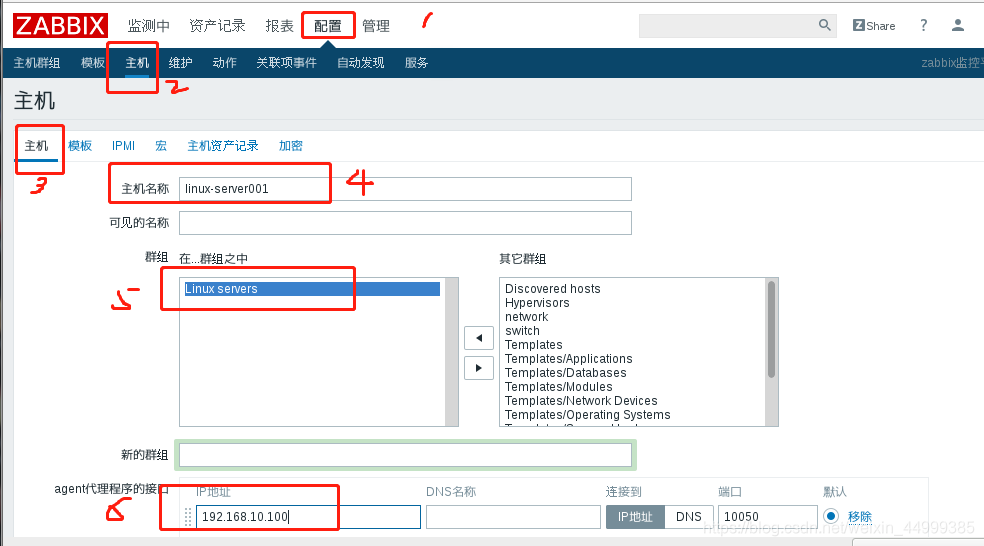This screenshot has height=546, width=984.
Task: Click the right arrow group move button
Action: coord(479,368)
